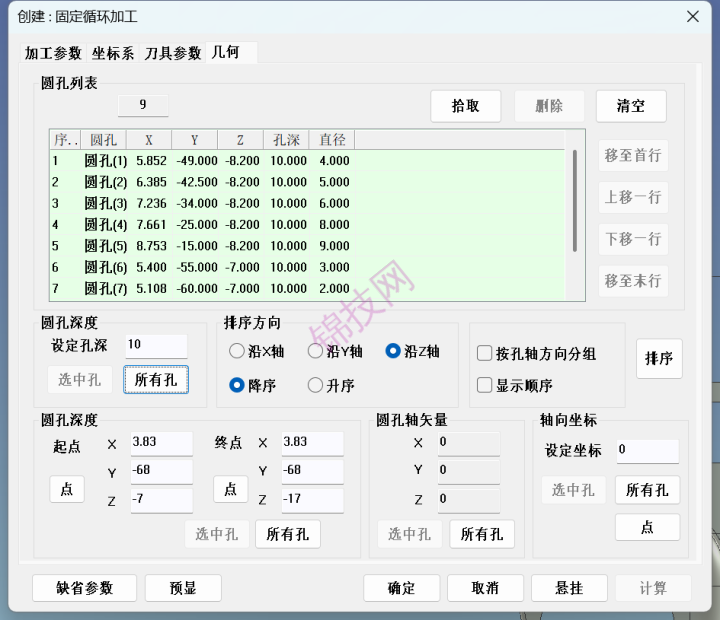Click 所有孔 in 圆孔轴矢量 group
This screenshot has width=720, height=620.
(x=482, y=534)
